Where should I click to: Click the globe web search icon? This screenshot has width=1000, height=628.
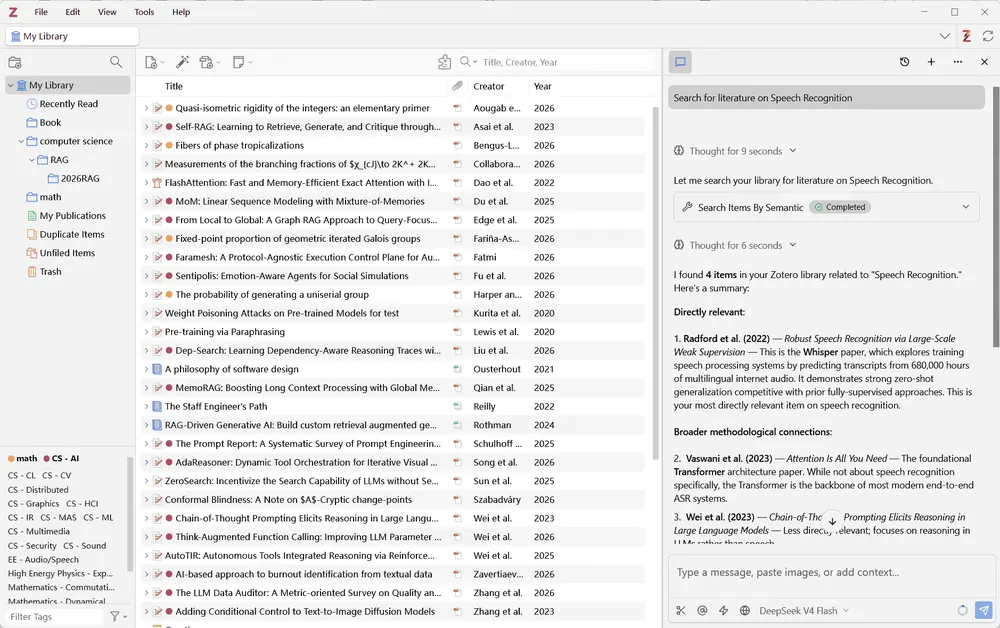click(744, 610)
